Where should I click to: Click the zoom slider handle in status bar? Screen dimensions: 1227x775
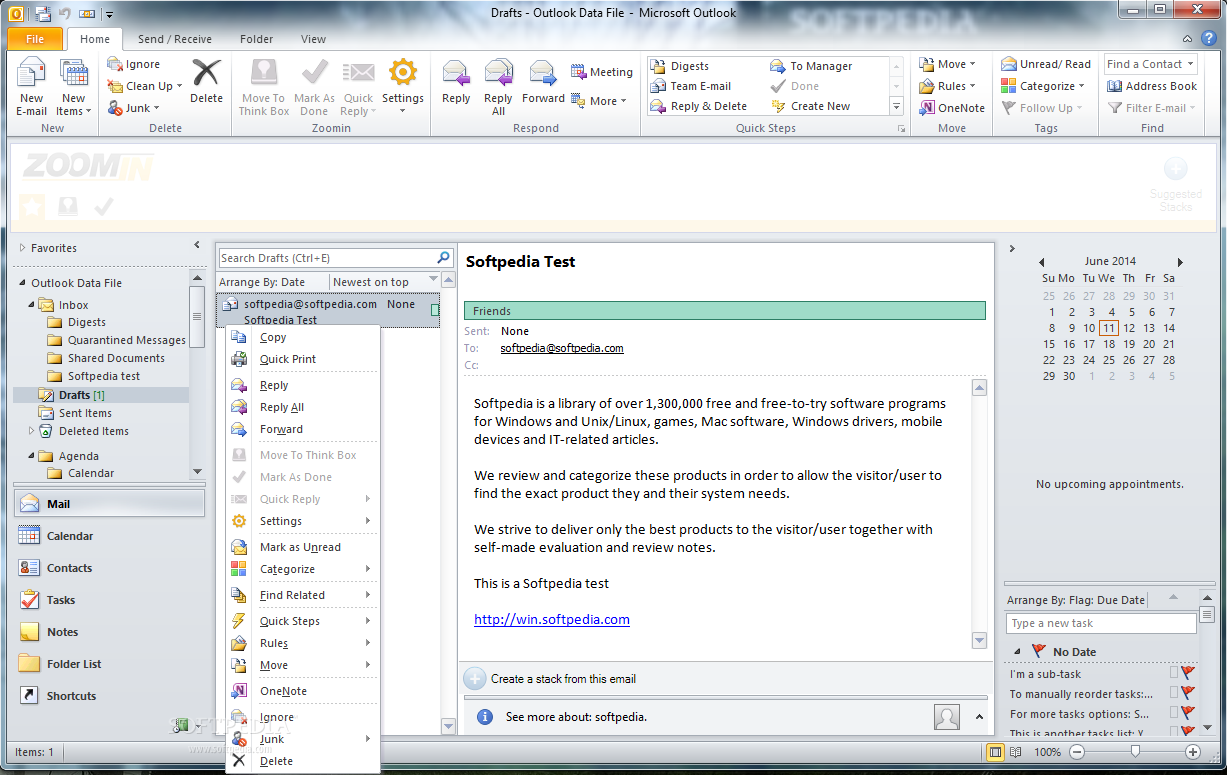point(1134,751)
